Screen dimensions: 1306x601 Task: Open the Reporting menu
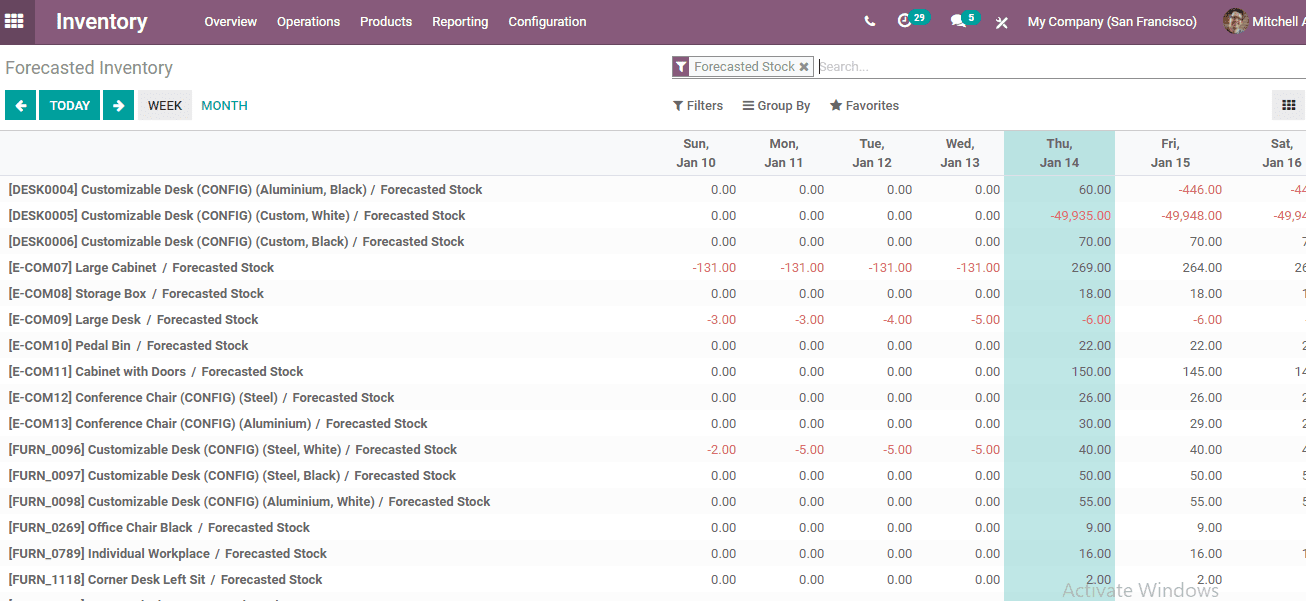coord(460,22)
